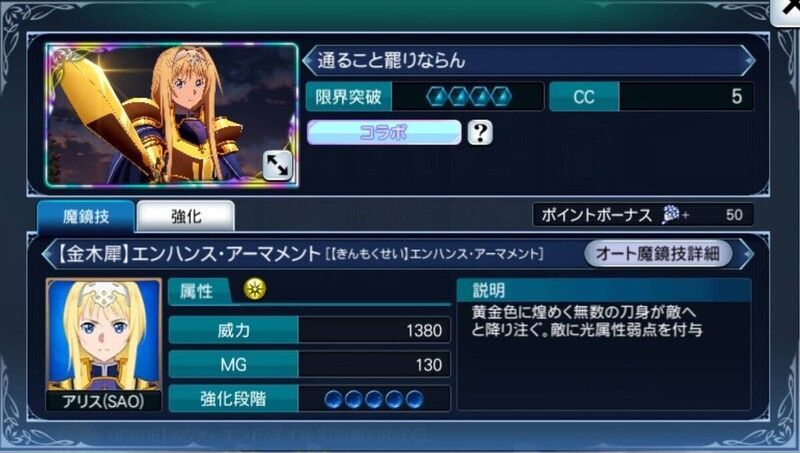800x453 pixels.
Task: Click the left arrow of the card title bar
Action: click(x=310, y=60)
